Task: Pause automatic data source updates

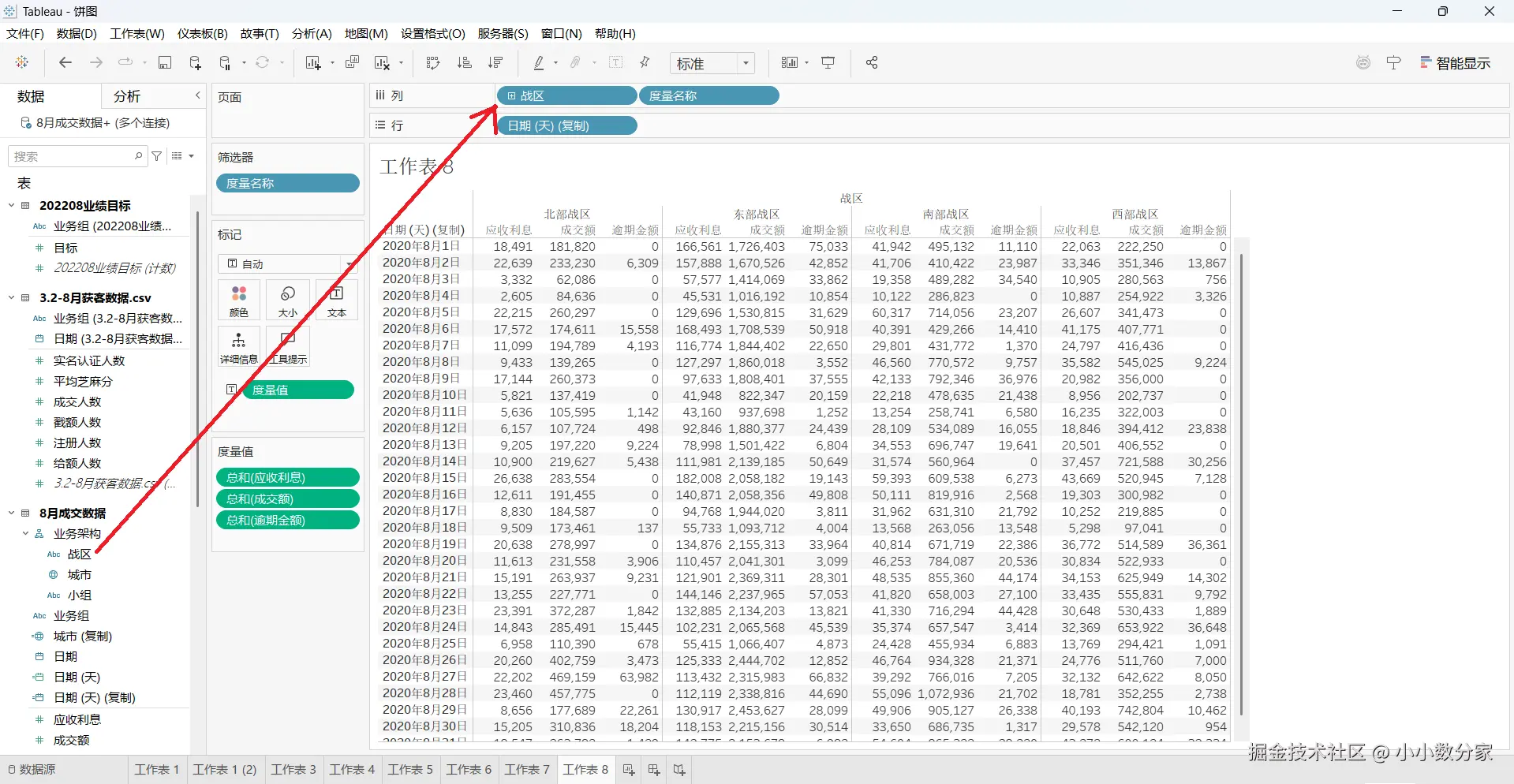Action: [226, 62]
